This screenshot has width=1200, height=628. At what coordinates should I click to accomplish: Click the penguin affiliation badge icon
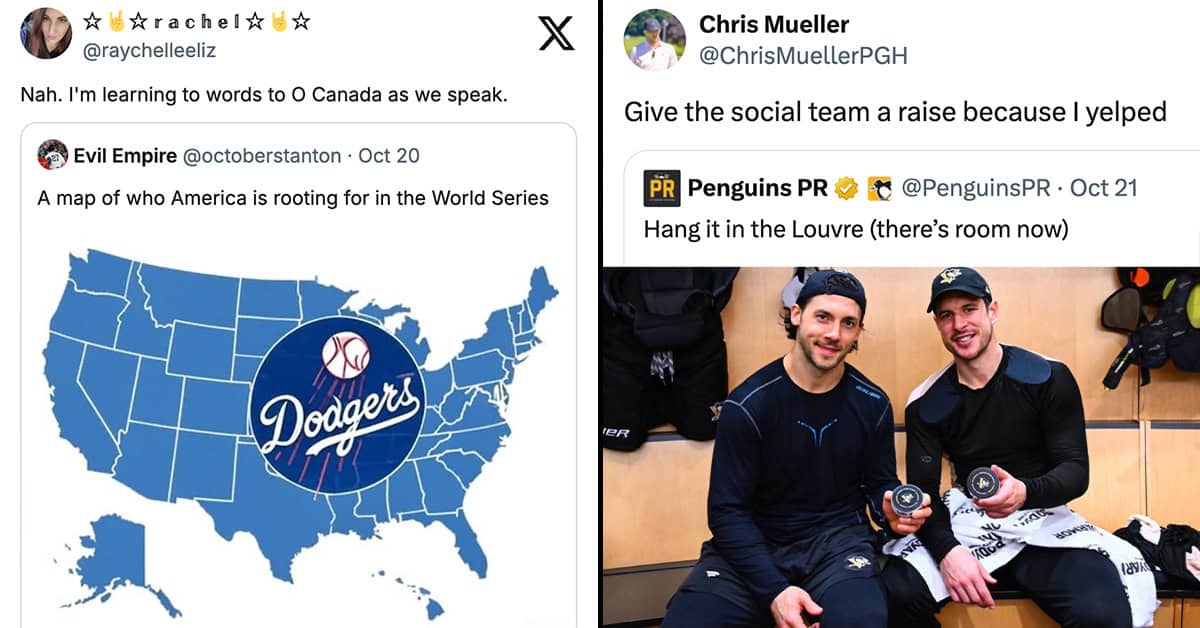click(x=879, y=187)
